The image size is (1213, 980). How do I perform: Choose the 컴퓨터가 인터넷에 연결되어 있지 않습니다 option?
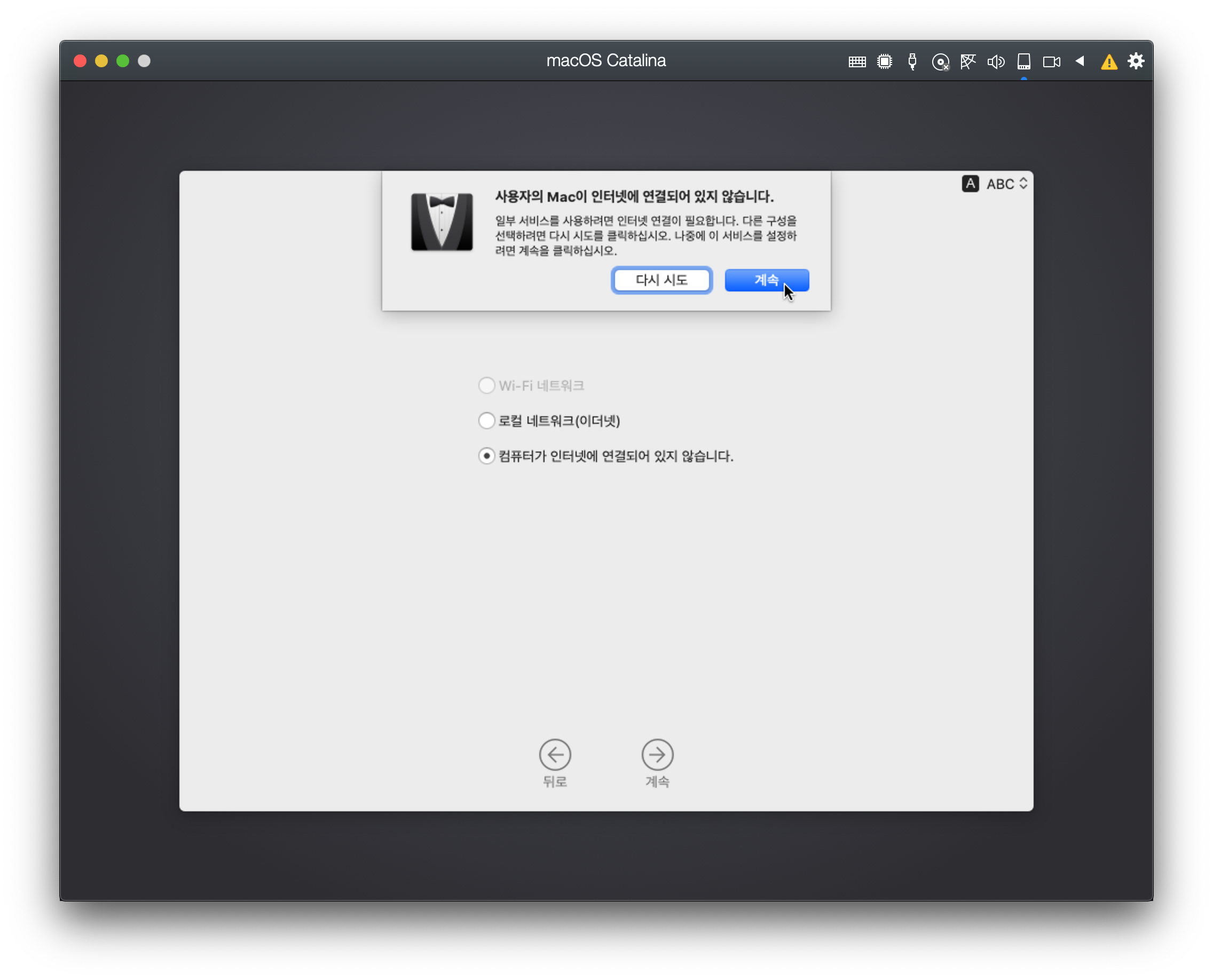pos(487,455)
